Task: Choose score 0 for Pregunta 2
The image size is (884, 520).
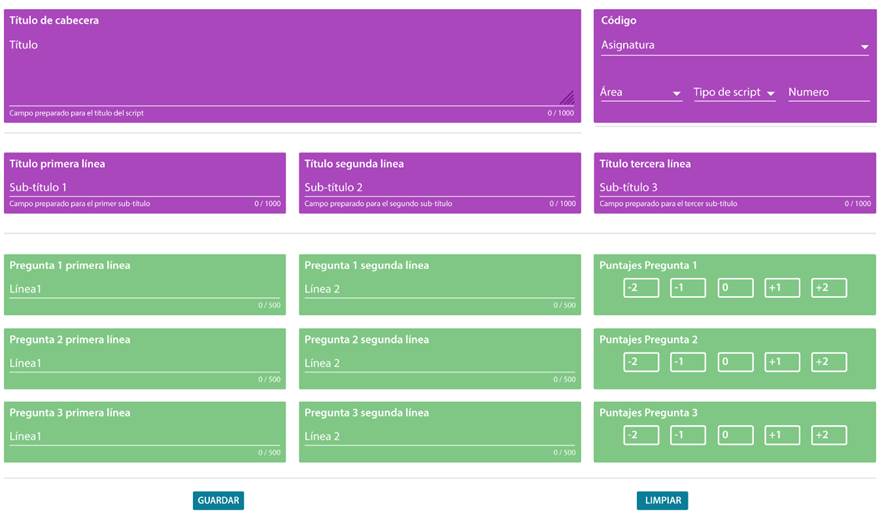Action: (x=735, y=362)
